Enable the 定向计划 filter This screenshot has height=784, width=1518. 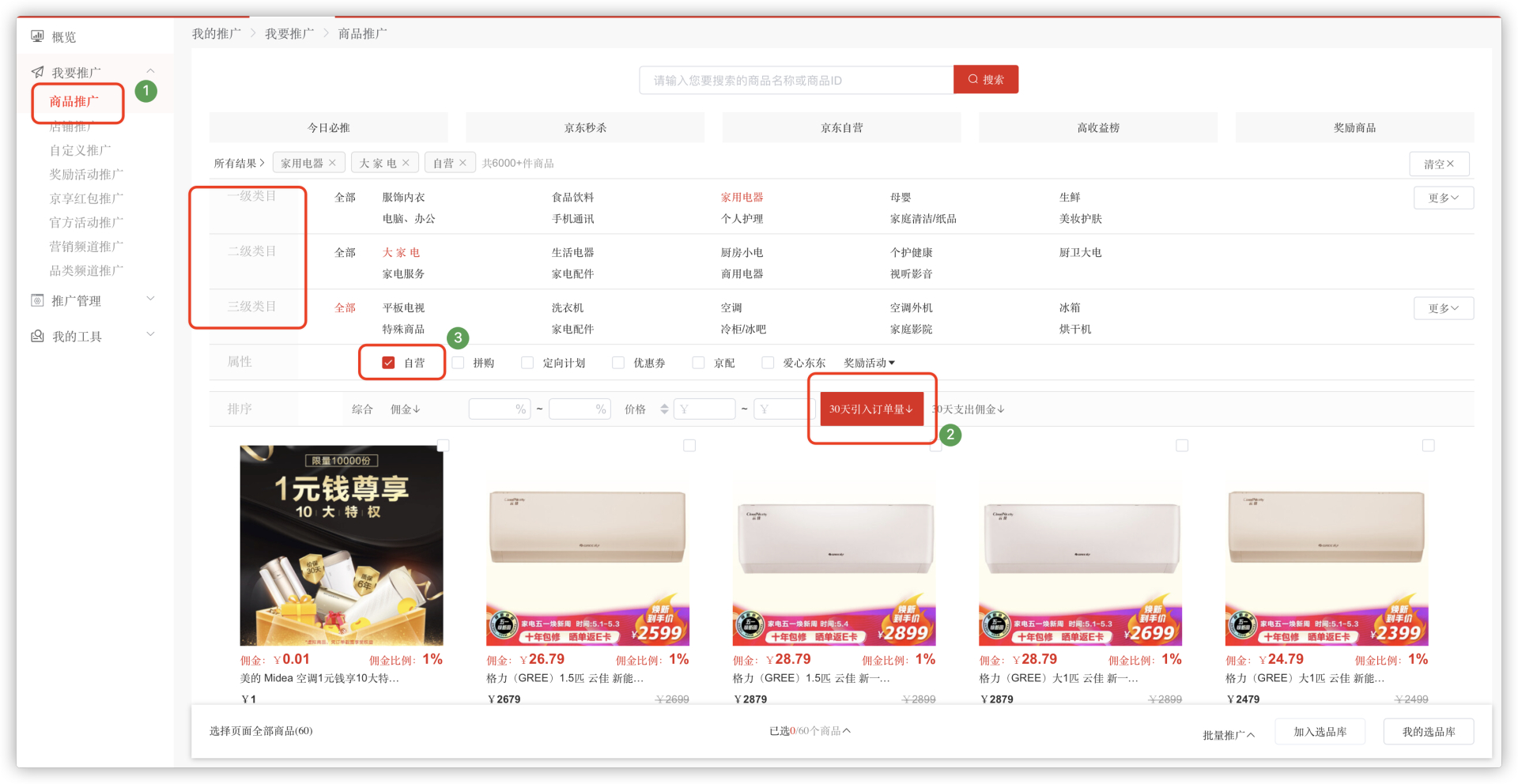point(527,363)
